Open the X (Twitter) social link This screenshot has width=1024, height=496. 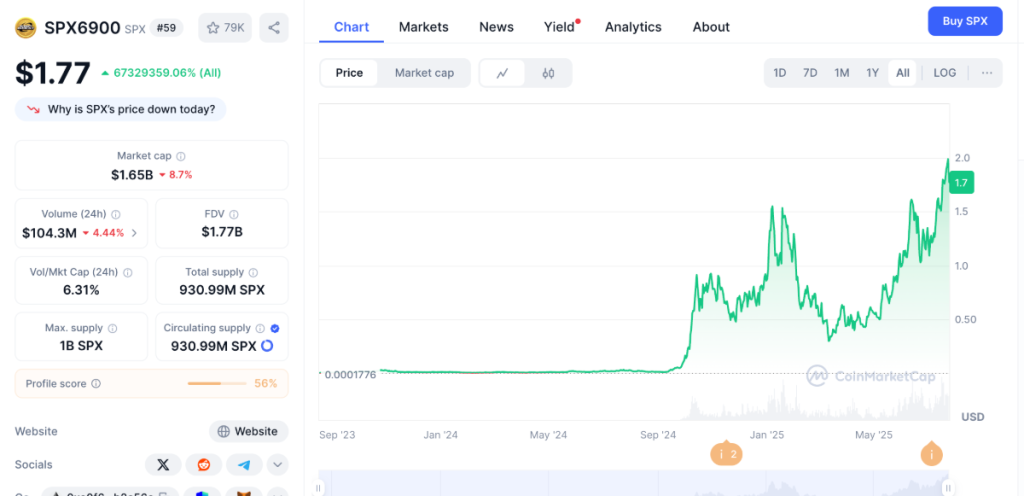(x=163, y=465)
